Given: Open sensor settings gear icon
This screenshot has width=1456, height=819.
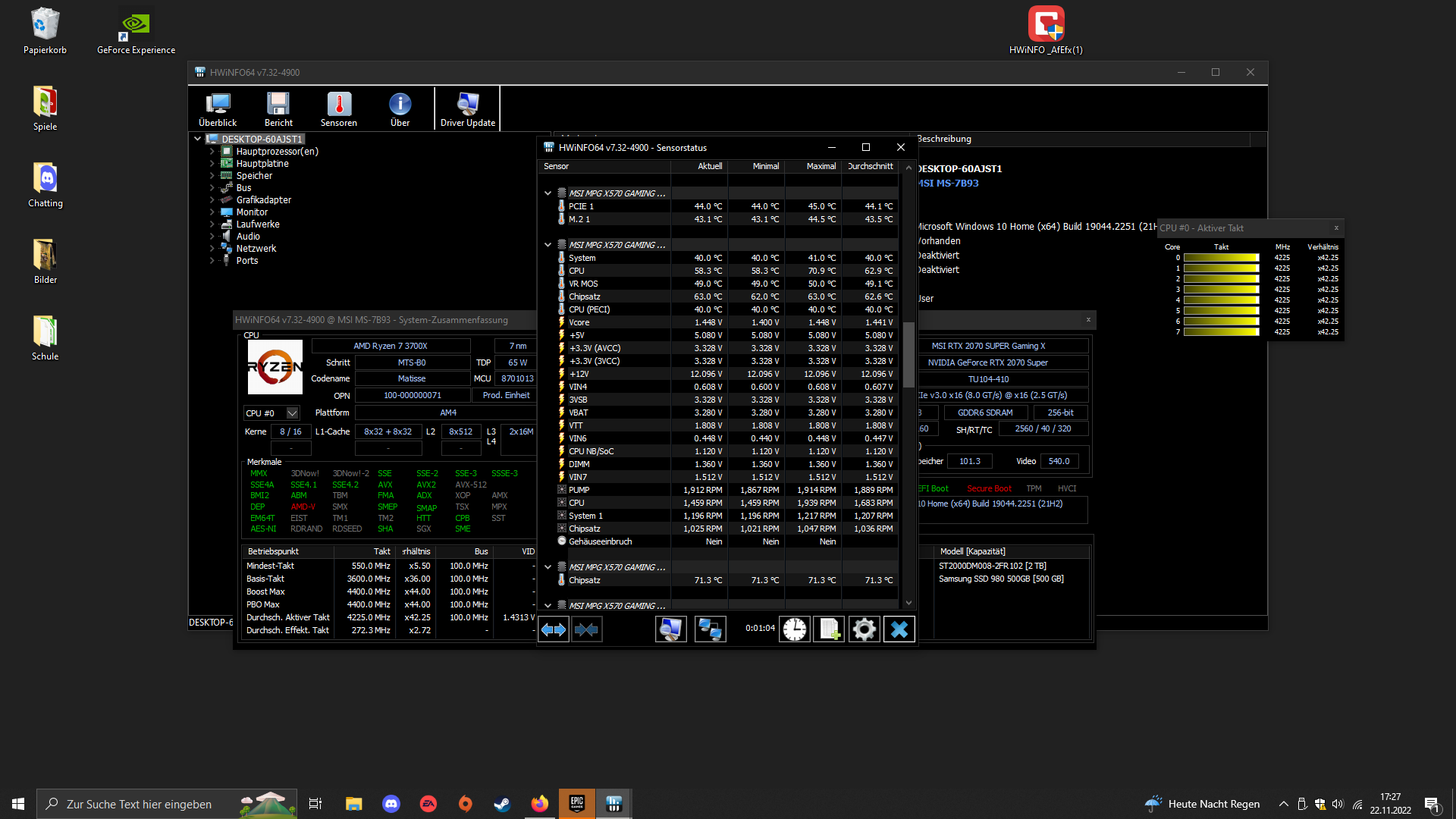Looking at the screenshot, I should 864,629.
